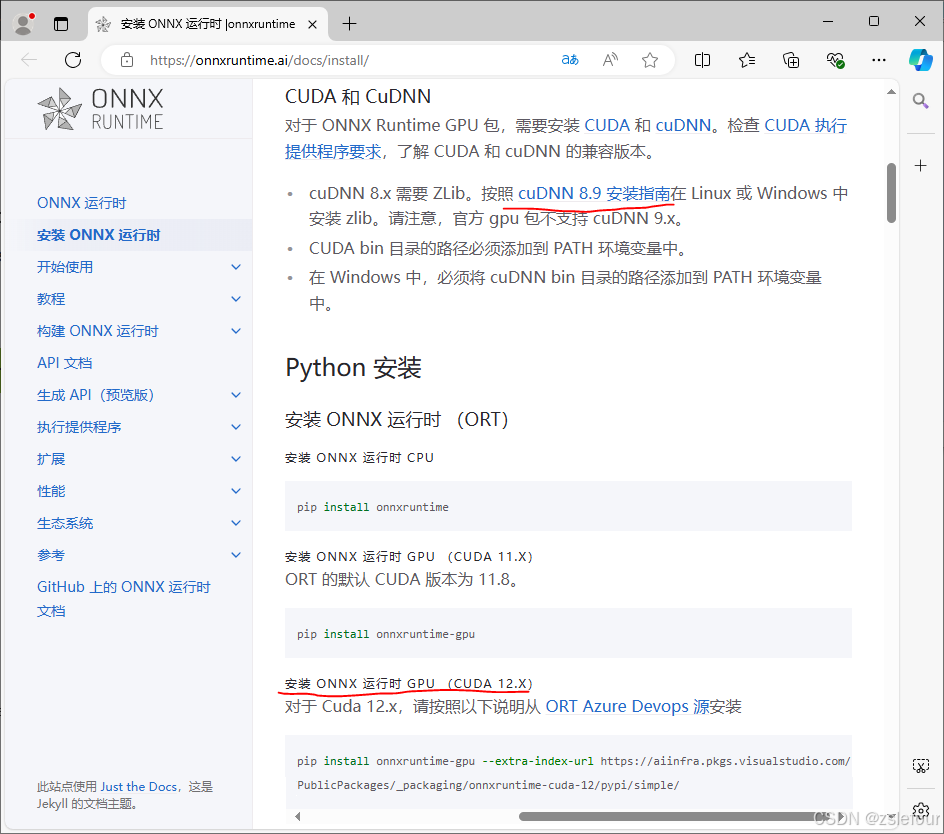
Task: Open 生态系统 nav item
Action: [65, 523]
